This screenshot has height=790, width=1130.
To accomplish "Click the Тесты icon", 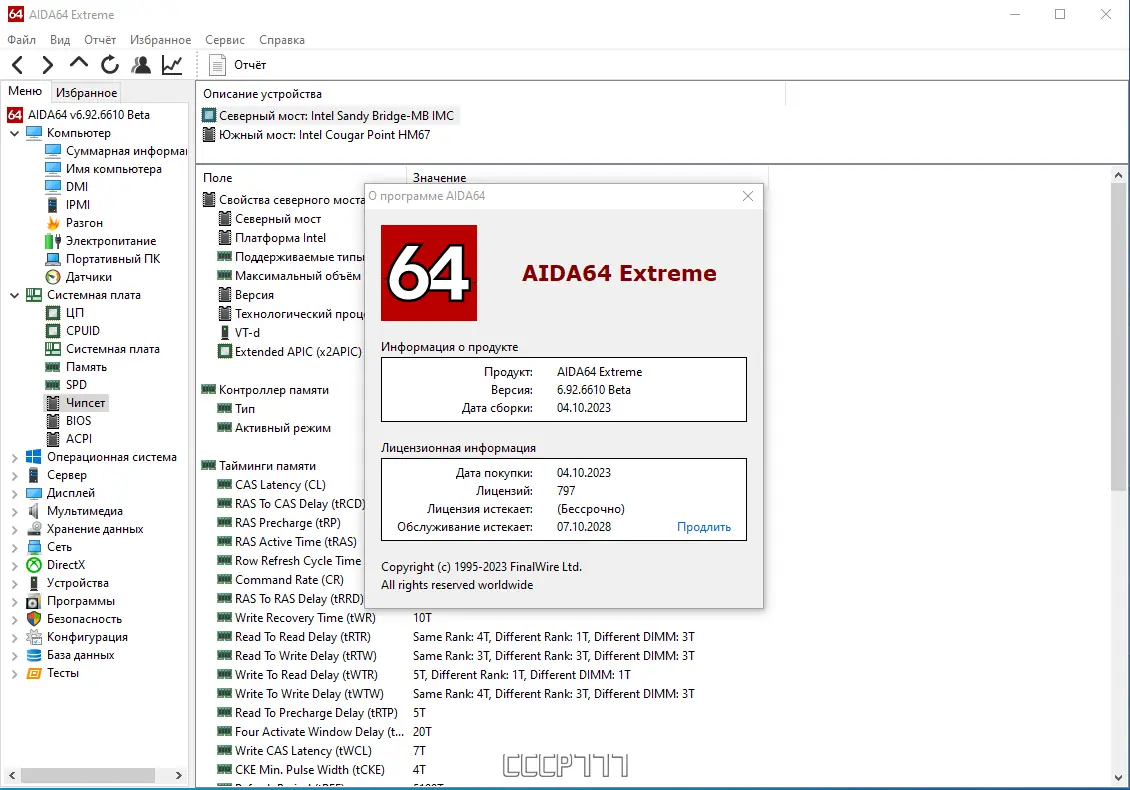I will click(x=34, y=673).
